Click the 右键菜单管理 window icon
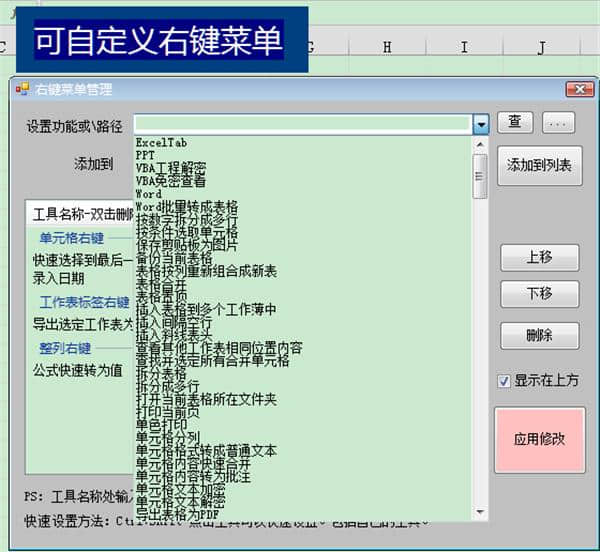This screenshot has height=552, width=600. tap(22, 89)
